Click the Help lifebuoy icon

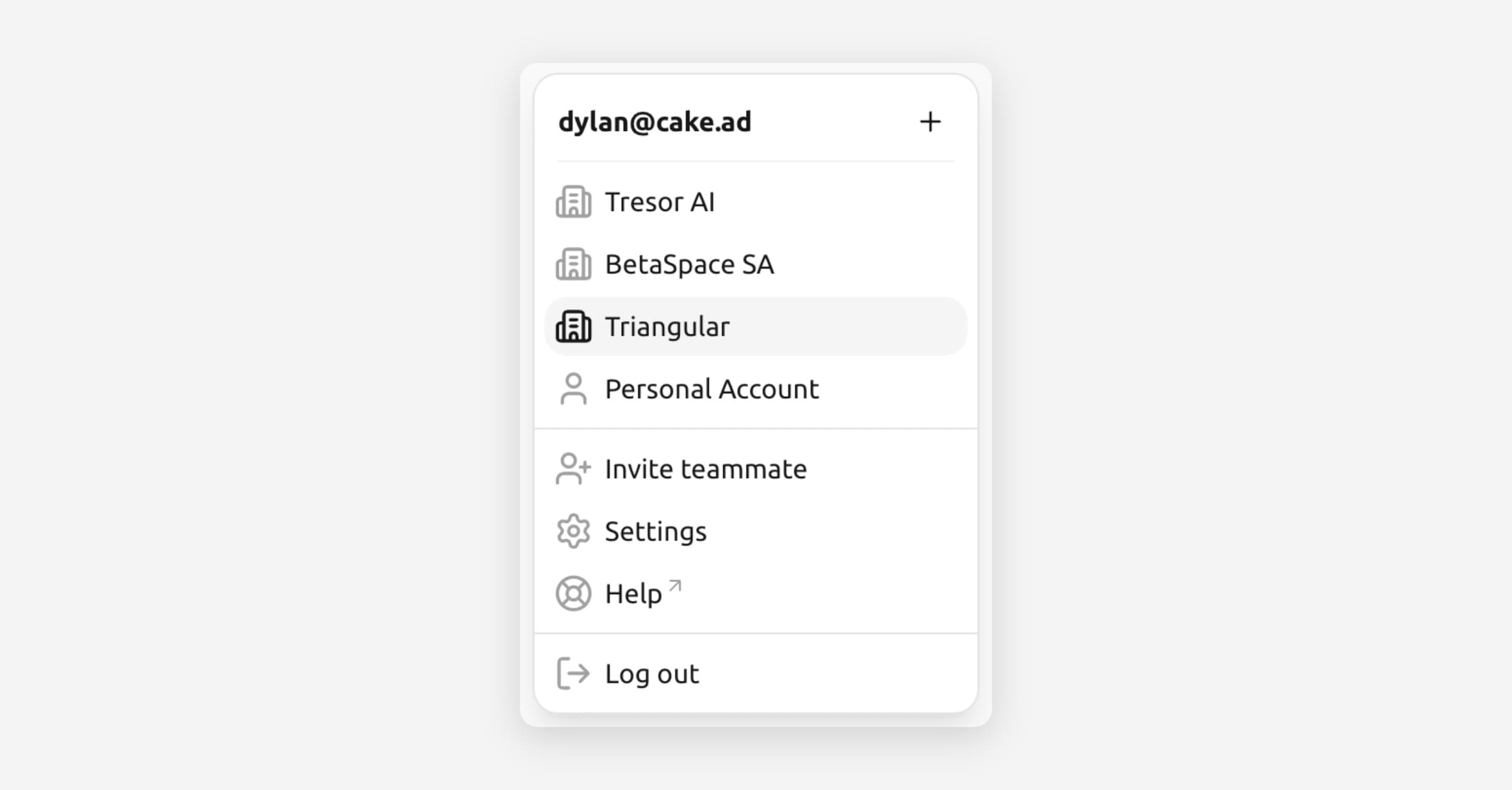pyautogui.click(x=573, y=593)
